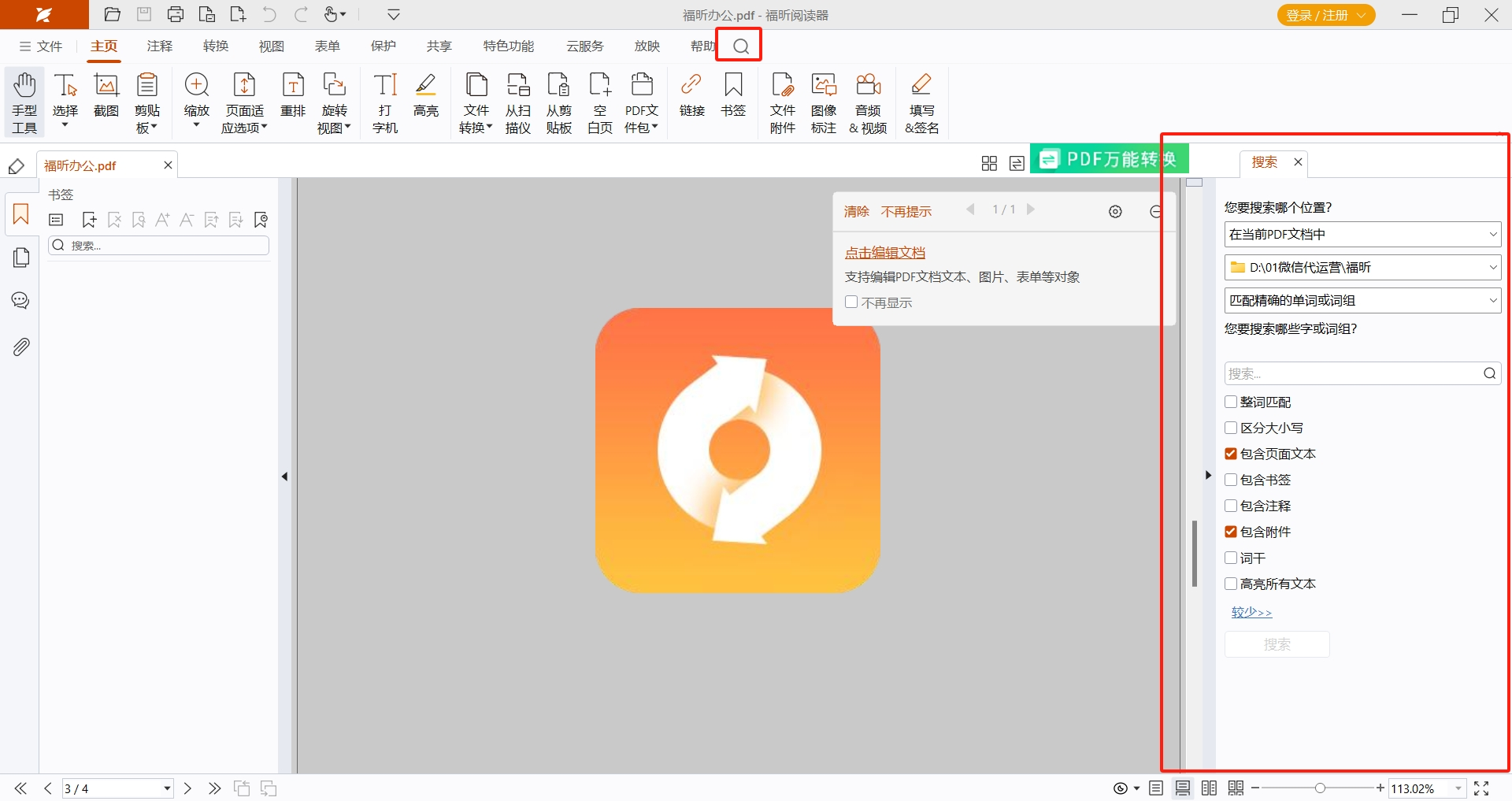Uncheck the 包含页面文本 checkbox
Screen dimensions: 1512x801
[1231, 454]
